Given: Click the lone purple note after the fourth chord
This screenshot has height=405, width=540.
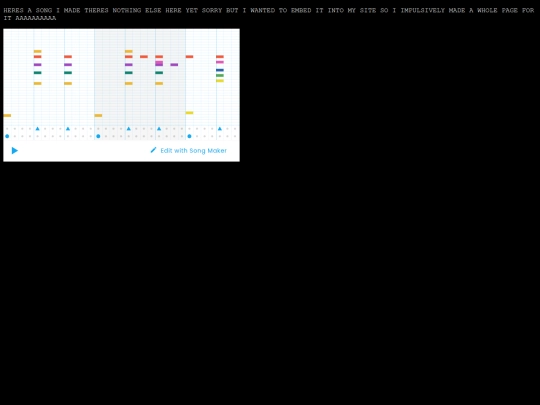Looking at the screenshot, I should pos(174,65).
